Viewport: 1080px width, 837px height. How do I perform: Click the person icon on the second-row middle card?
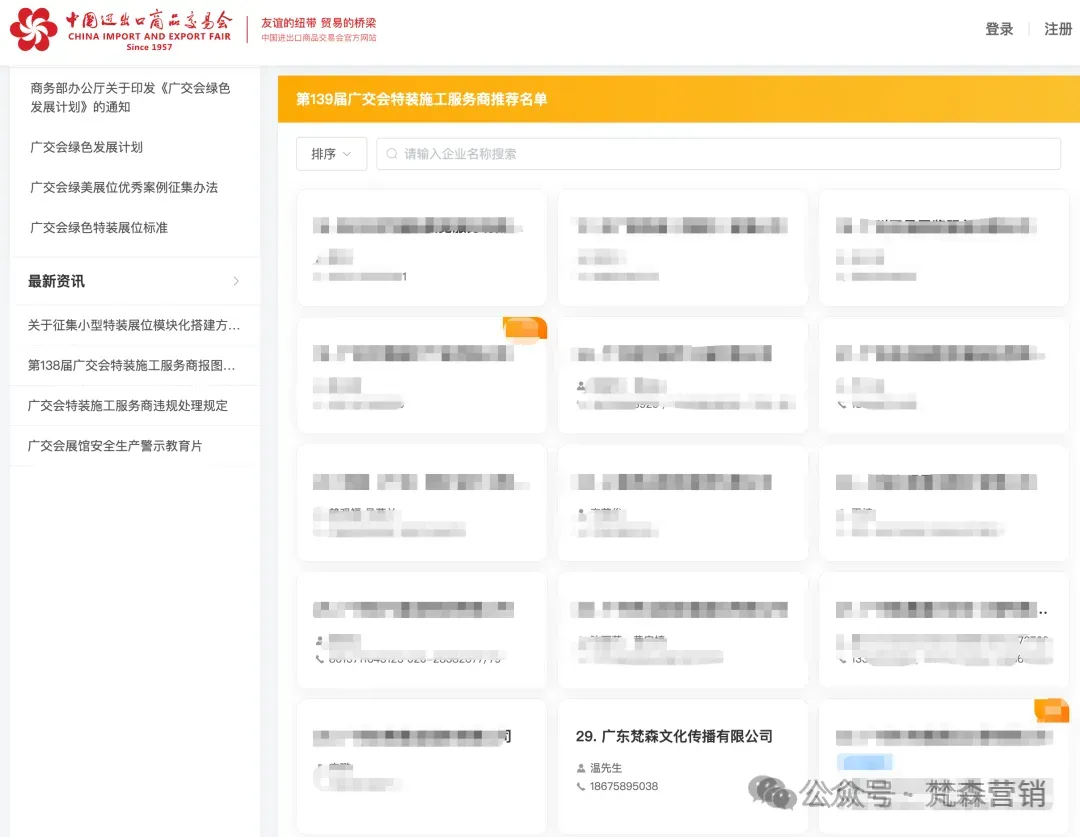(581, 385)
